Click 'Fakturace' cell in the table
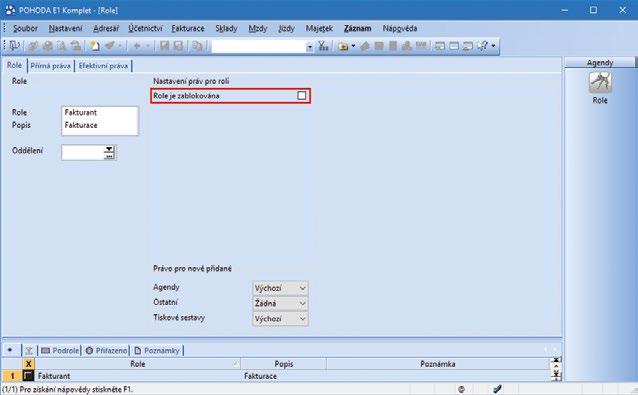 point(284,376)
